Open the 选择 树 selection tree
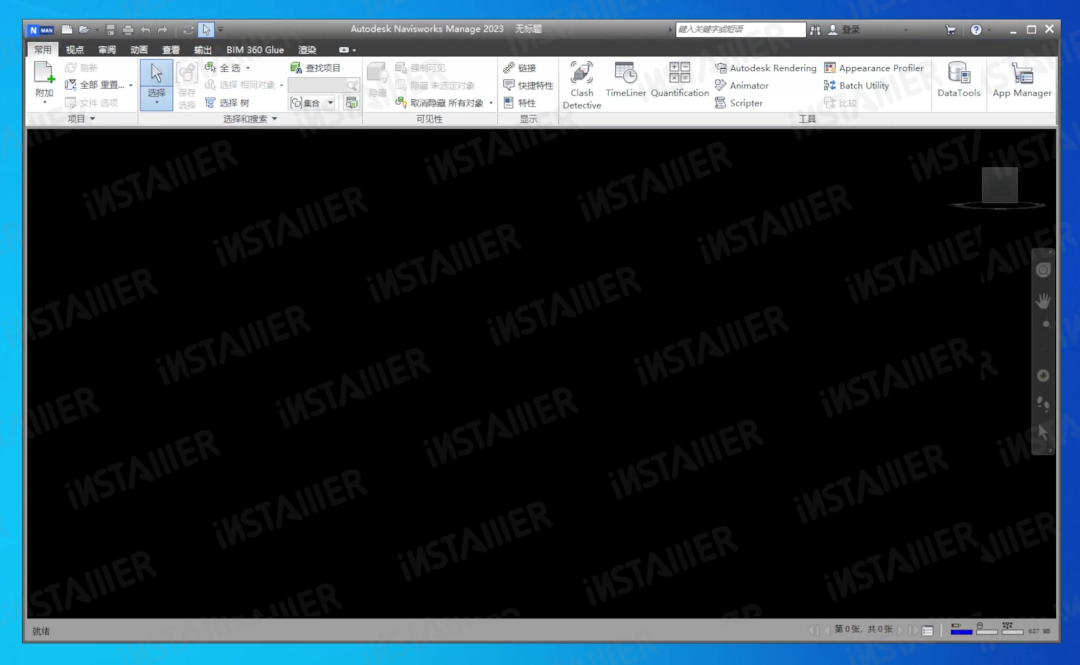Viewport: 1080px width, 665px height. pos(227,103)
